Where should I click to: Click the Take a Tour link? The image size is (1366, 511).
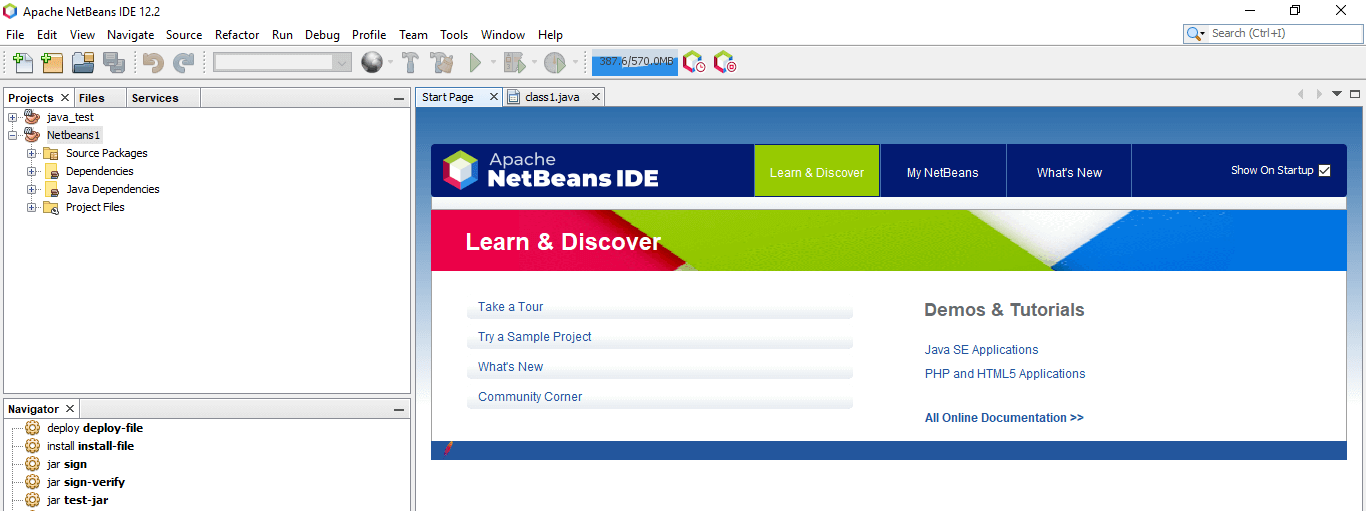[x=511, y=307]
